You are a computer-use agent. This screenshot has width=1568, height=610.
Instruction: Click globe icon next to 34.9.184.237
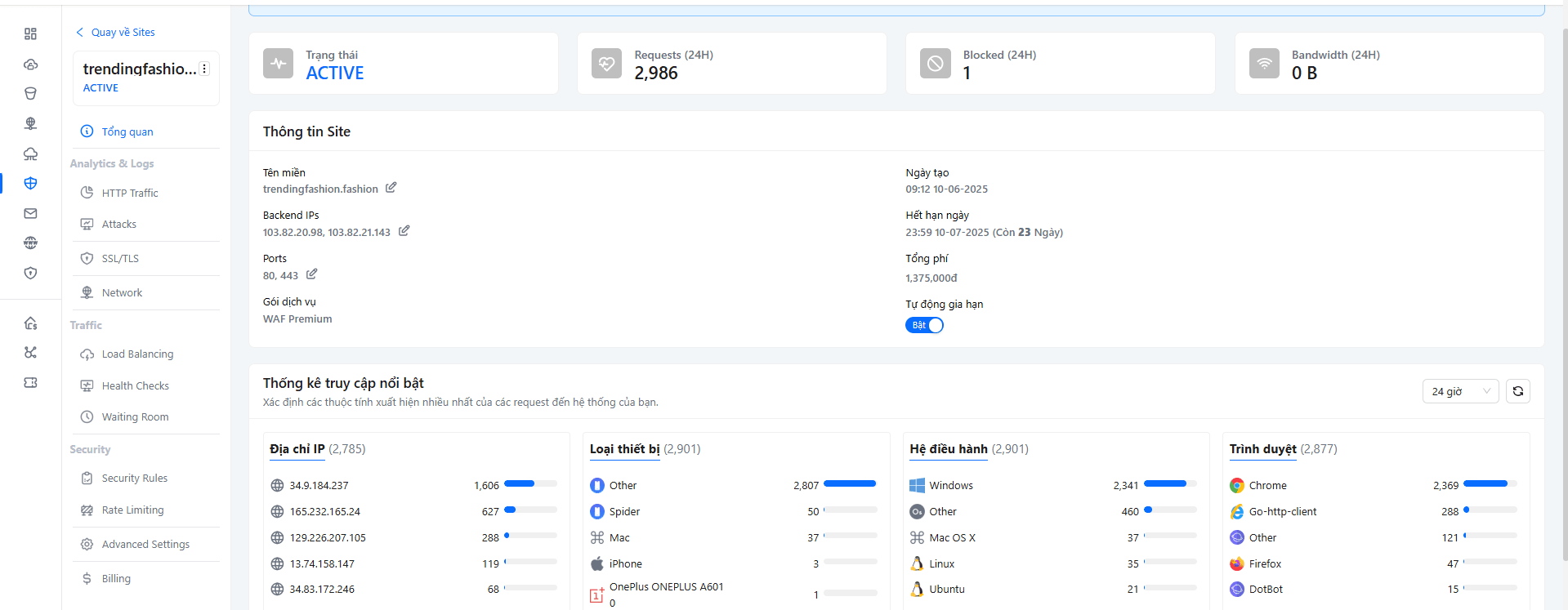277,485
